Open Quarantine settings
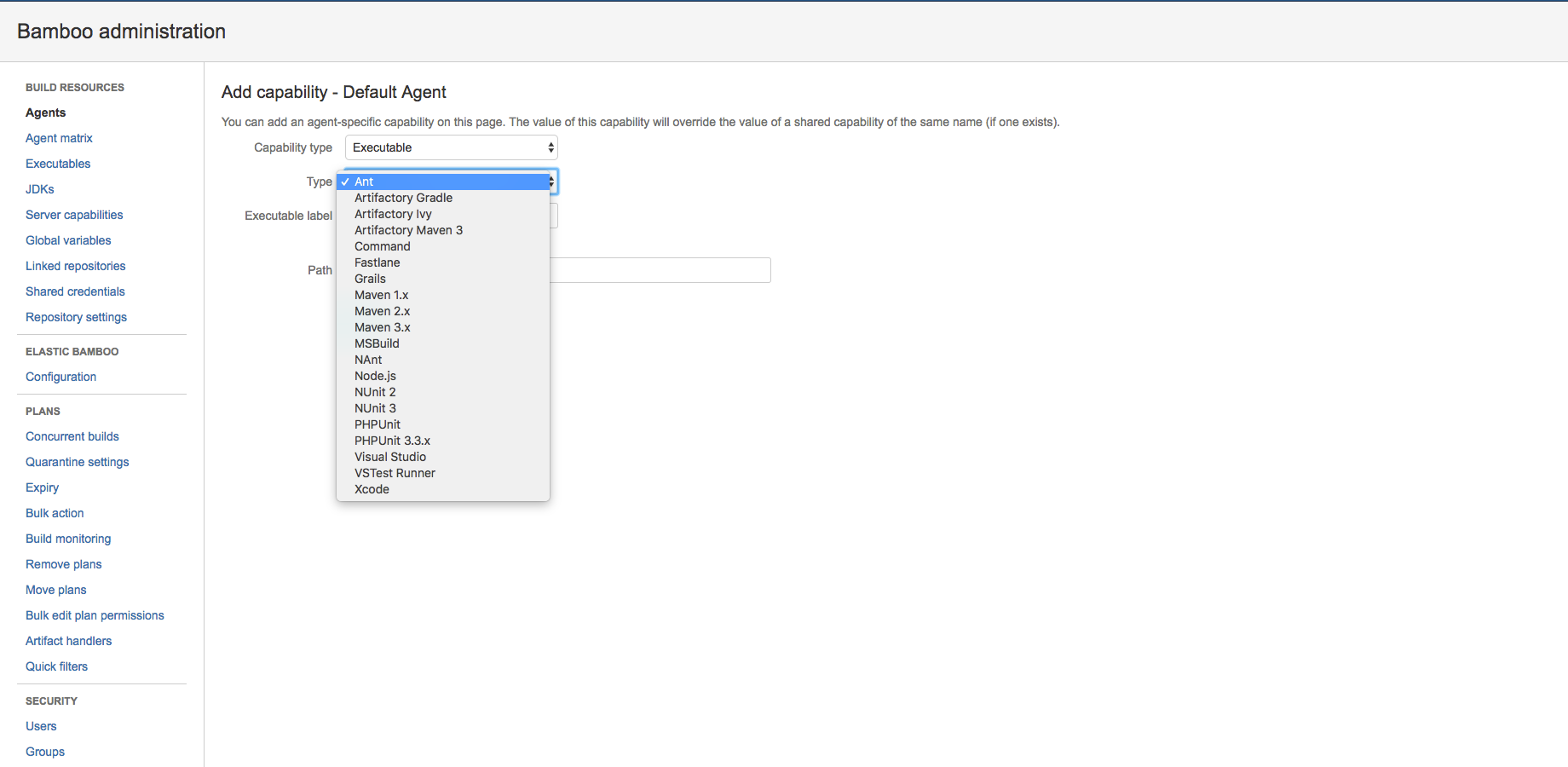The image size is (1568, 767). pyautogui.click(x=78, y=462)
